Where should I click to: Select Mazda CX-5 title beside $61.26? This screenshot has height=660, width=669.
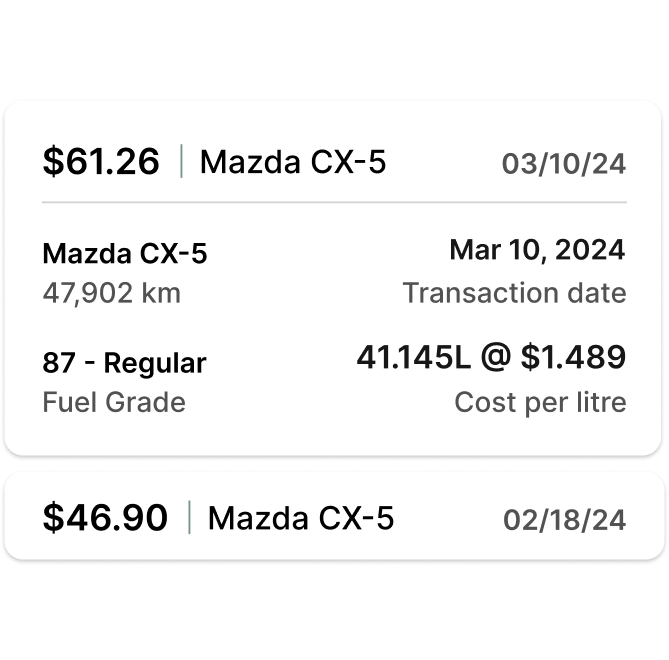coord(293,161)
